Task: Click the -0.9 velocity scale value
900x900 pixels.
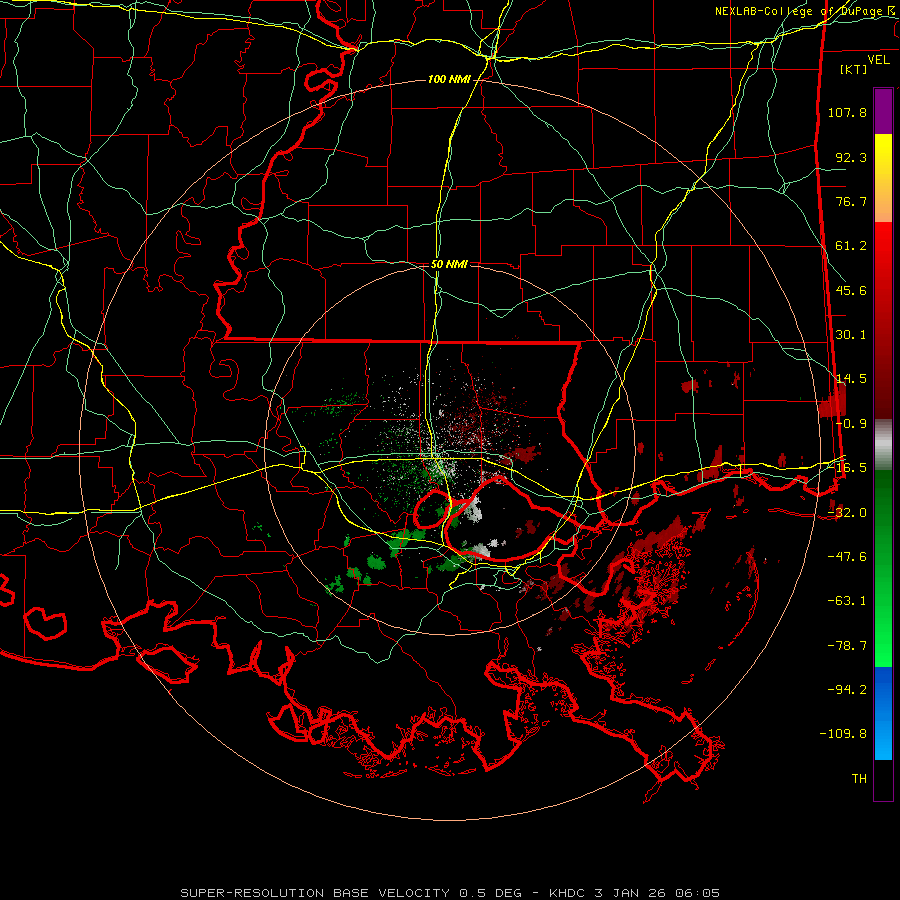Action: [851, 424]
